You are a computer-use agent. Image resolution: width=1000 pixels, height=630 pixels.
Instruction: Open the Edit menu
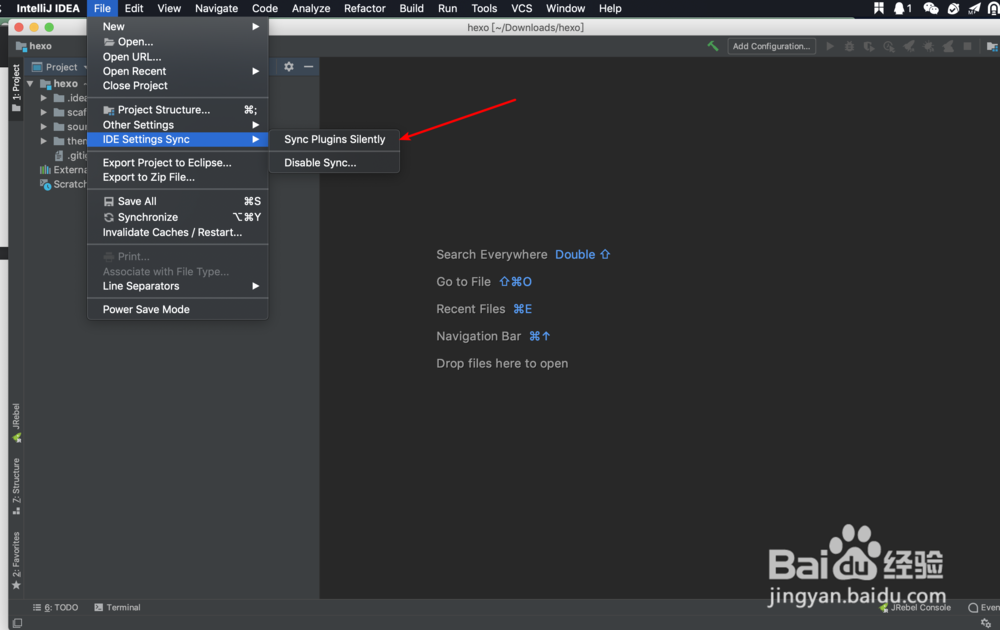(133, 8)
